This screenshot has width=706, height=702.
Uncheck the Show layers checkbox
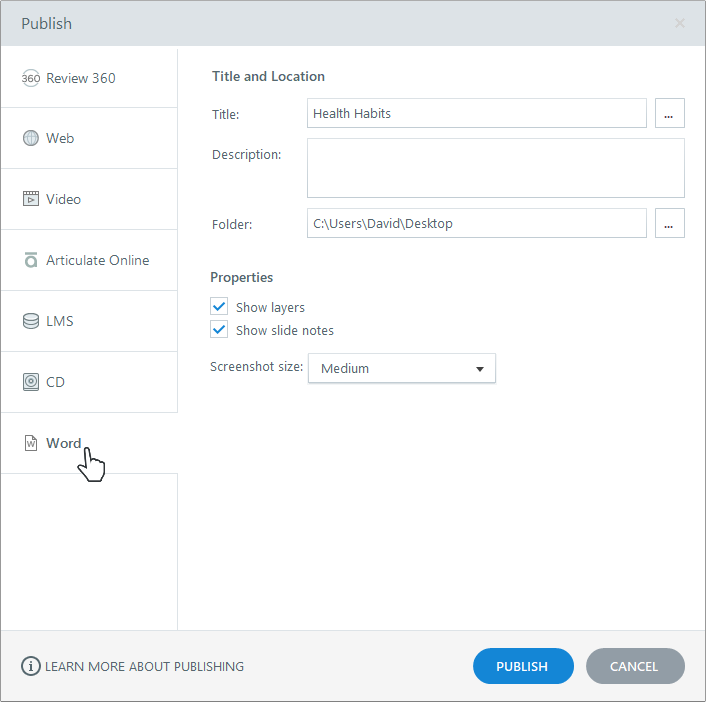[219, 307]
